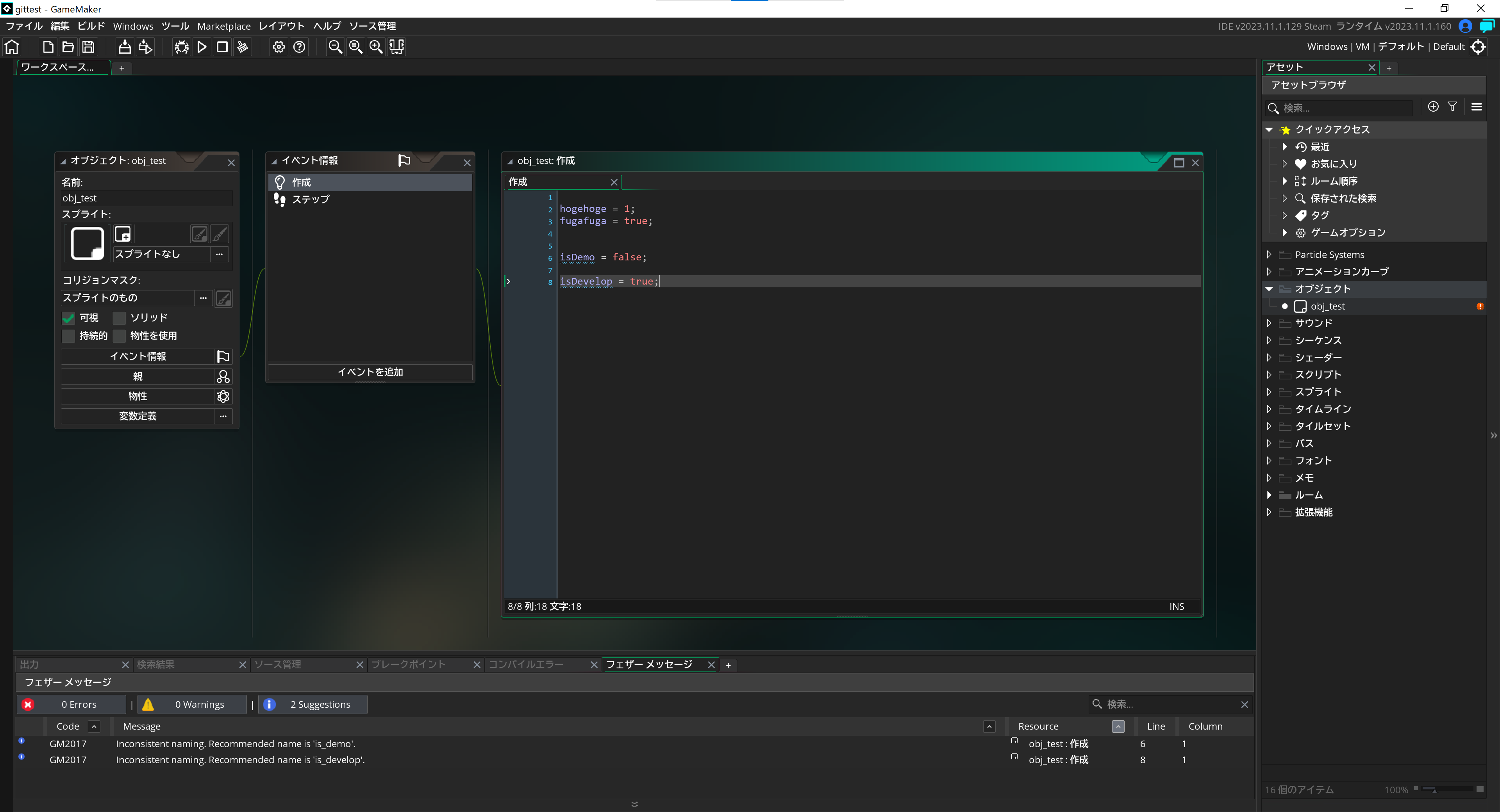Viewport: 1500px width, 812px height.
Task: Click the Run (play) toolbar icon
Action: pos(202,47)
